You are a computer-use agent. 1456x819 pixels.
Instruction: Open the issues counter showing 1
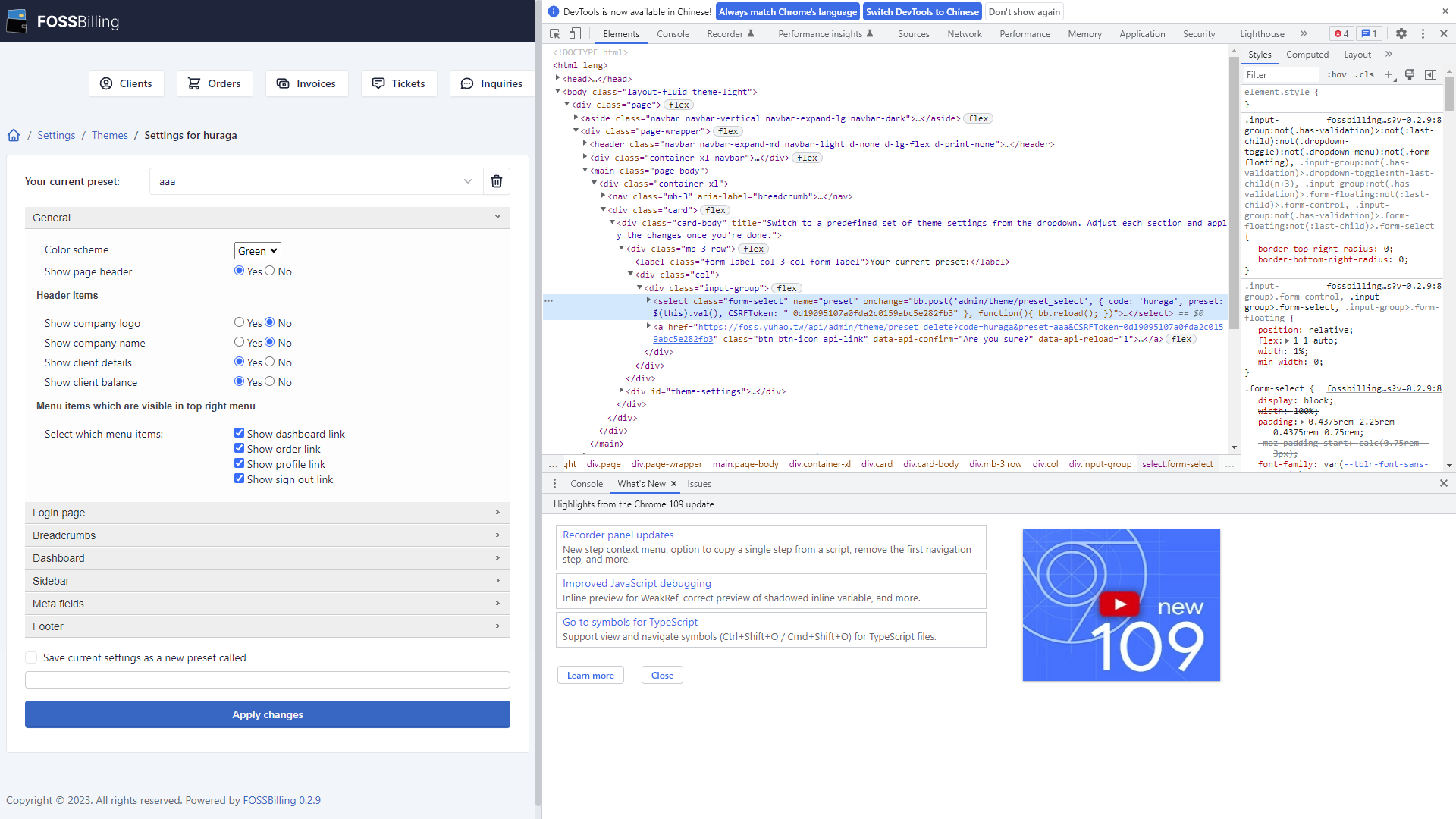click(x=1369, y=33)
